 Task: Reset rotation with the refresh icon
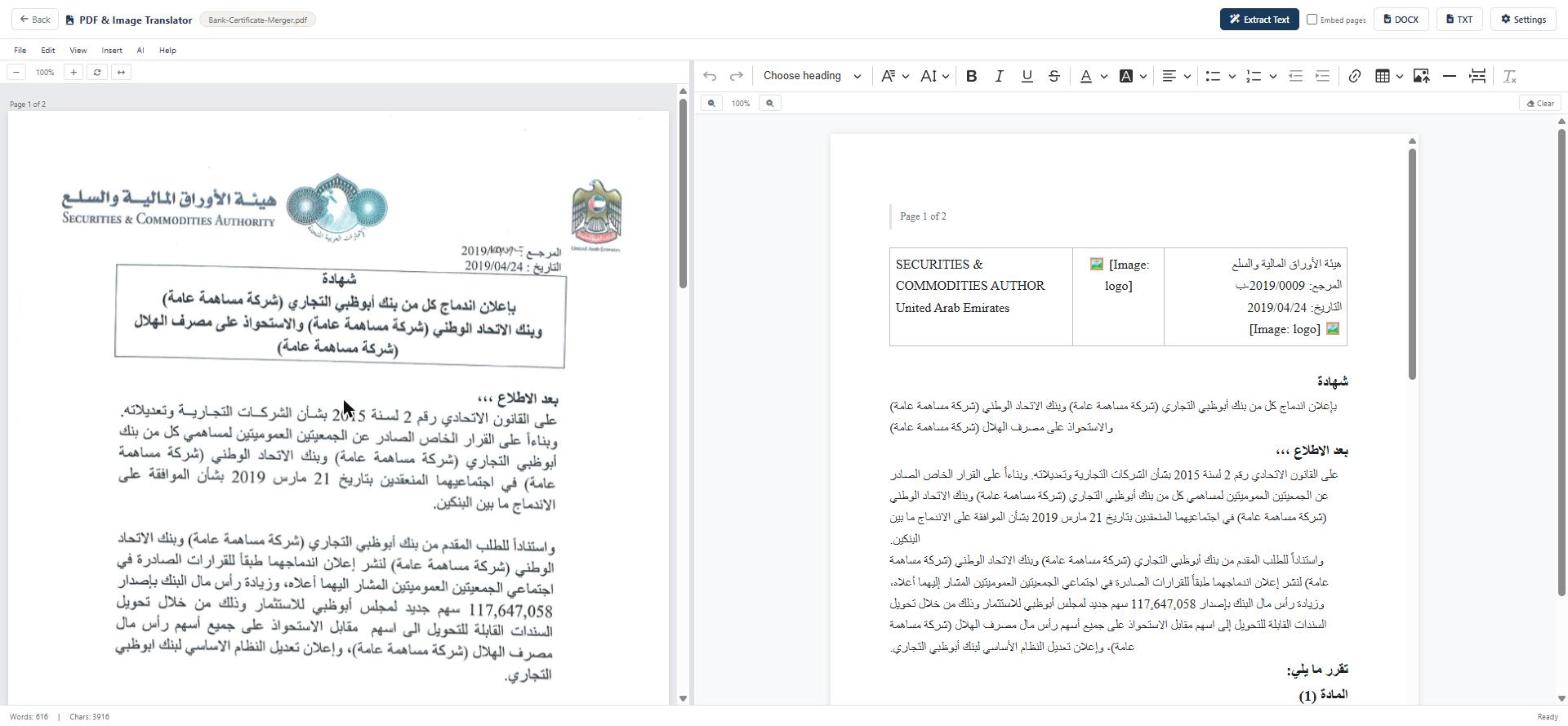(97, 72)
